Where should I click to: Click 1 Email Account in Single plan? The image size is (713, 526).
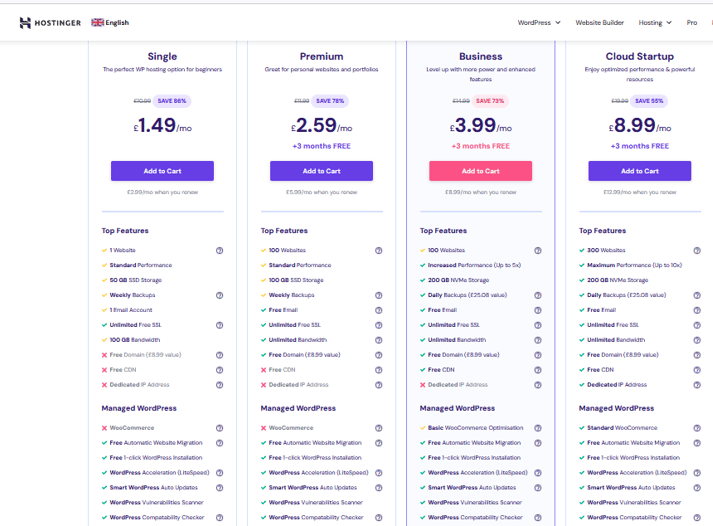tap(131, 310)
